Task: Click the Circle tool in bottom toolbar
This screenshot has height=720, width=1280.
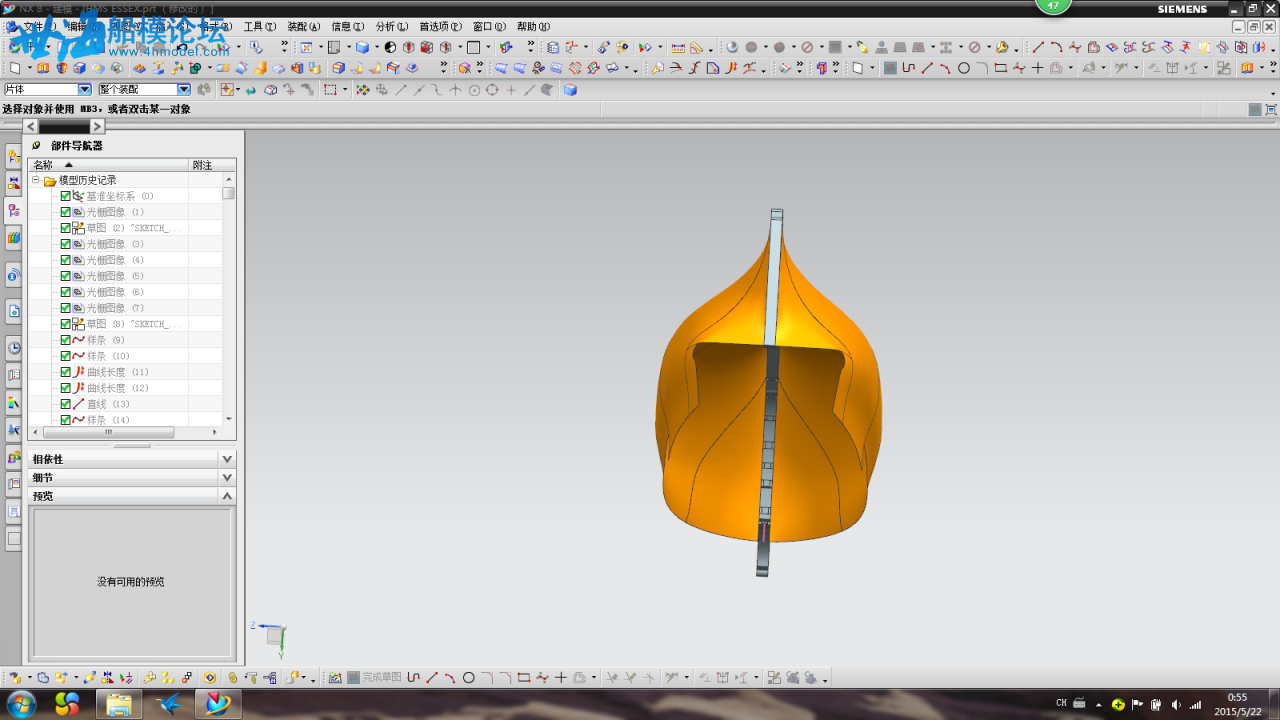Action: [x=468, y=677]
